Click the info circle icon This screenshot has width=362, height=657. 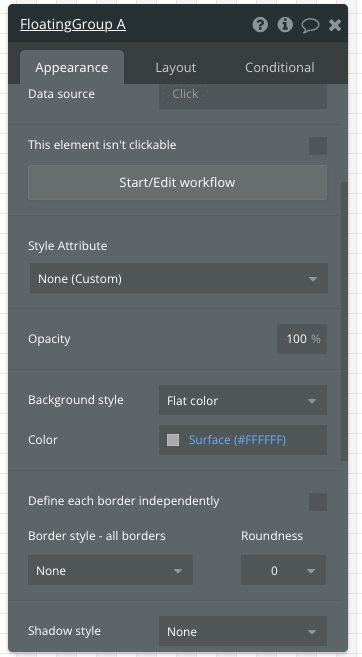tap(285, 25)
